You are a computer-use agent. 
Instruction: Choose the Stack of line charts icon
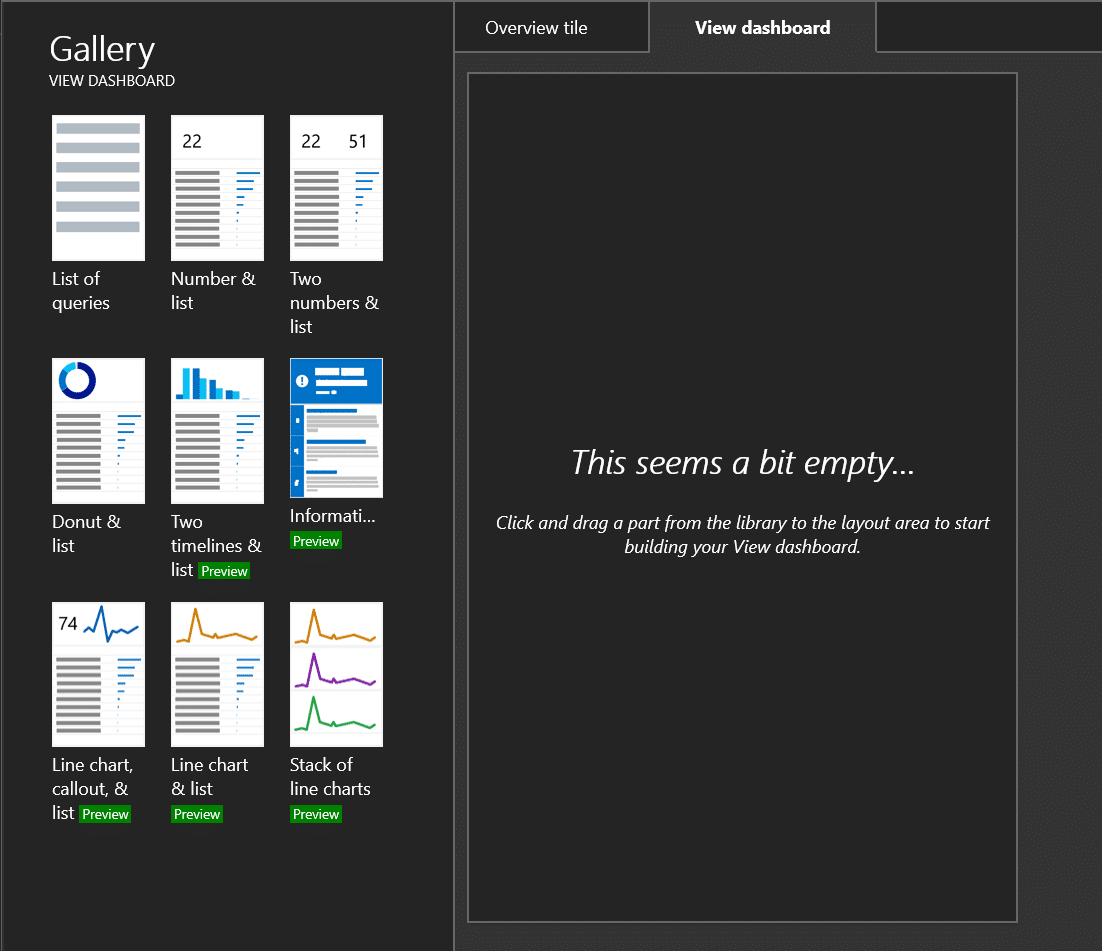(337, 674)
